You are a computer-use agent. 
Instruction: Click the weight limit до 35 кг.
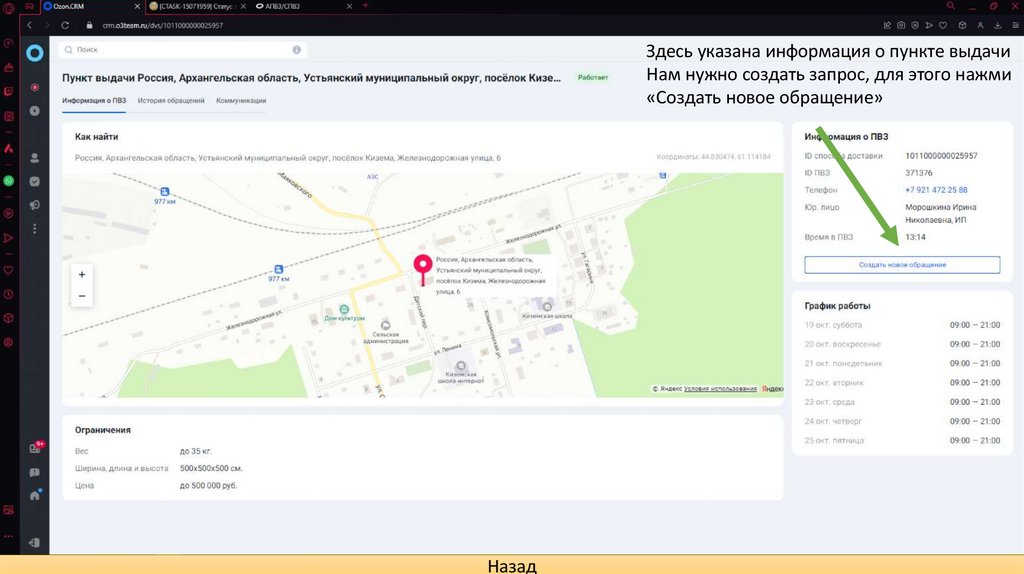196,451
